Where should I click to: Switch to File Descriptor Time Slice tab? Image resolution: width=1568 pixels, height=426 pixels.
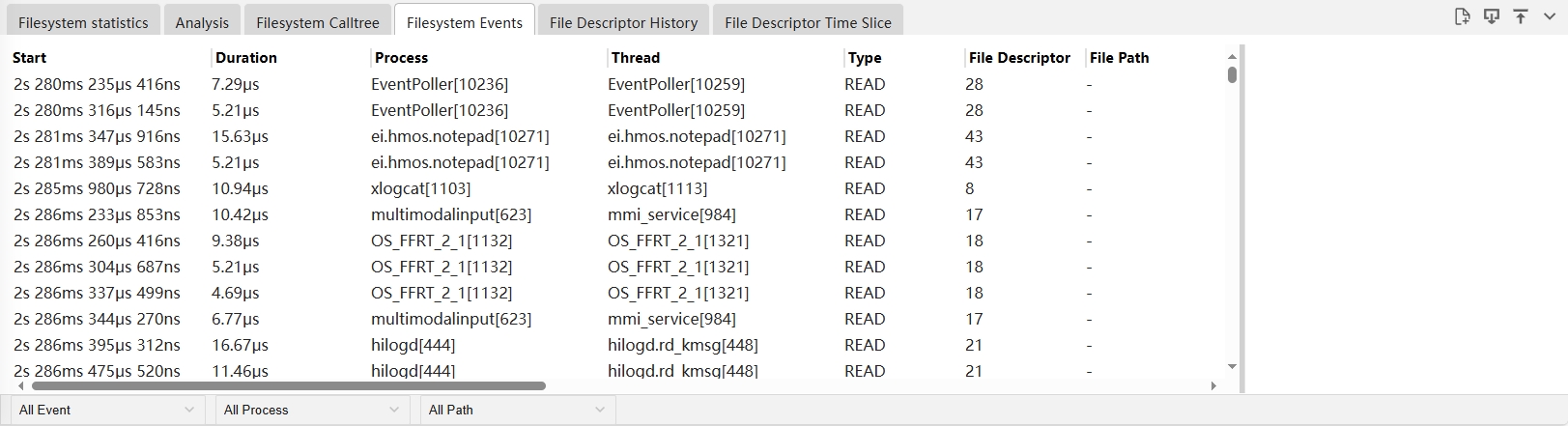tap(808, 22)
